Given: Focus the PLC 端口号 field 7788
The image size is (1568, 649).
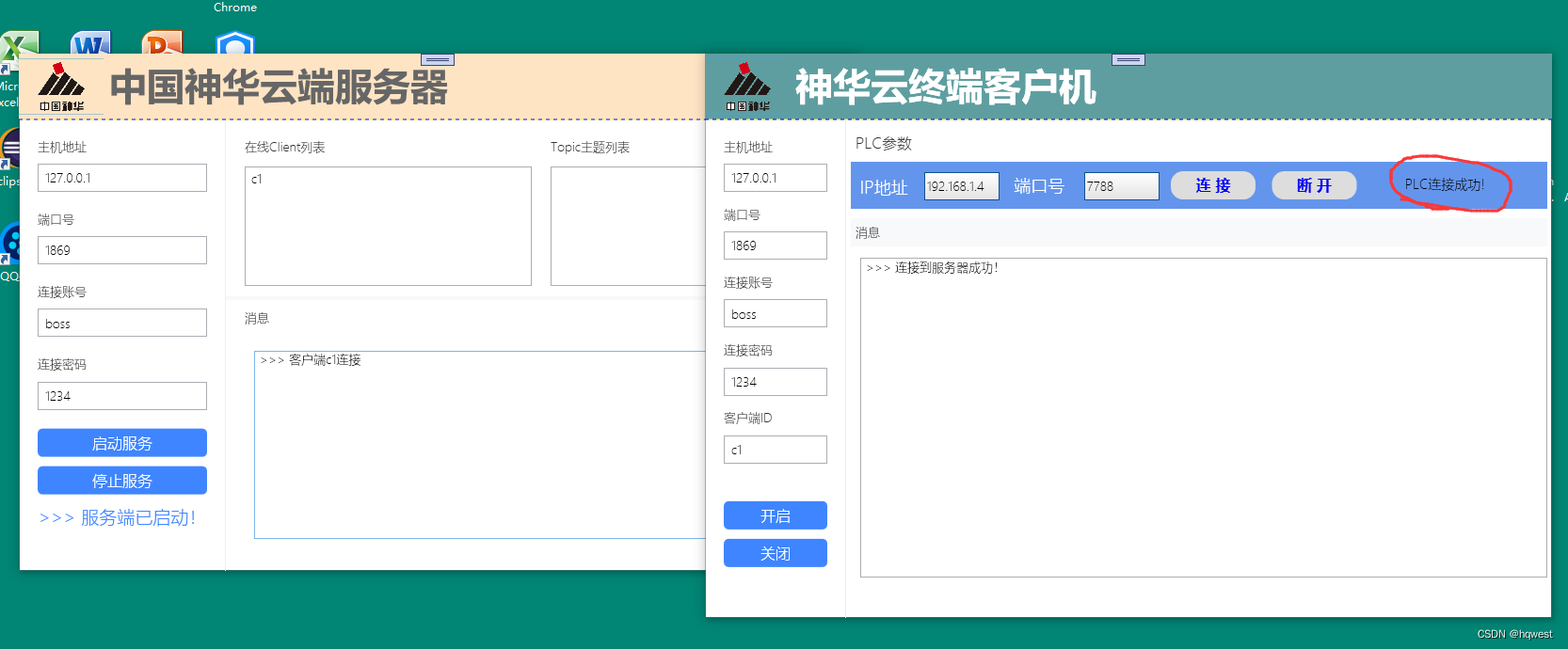Looking at the screenshot, I should [x=1121, y=186].
